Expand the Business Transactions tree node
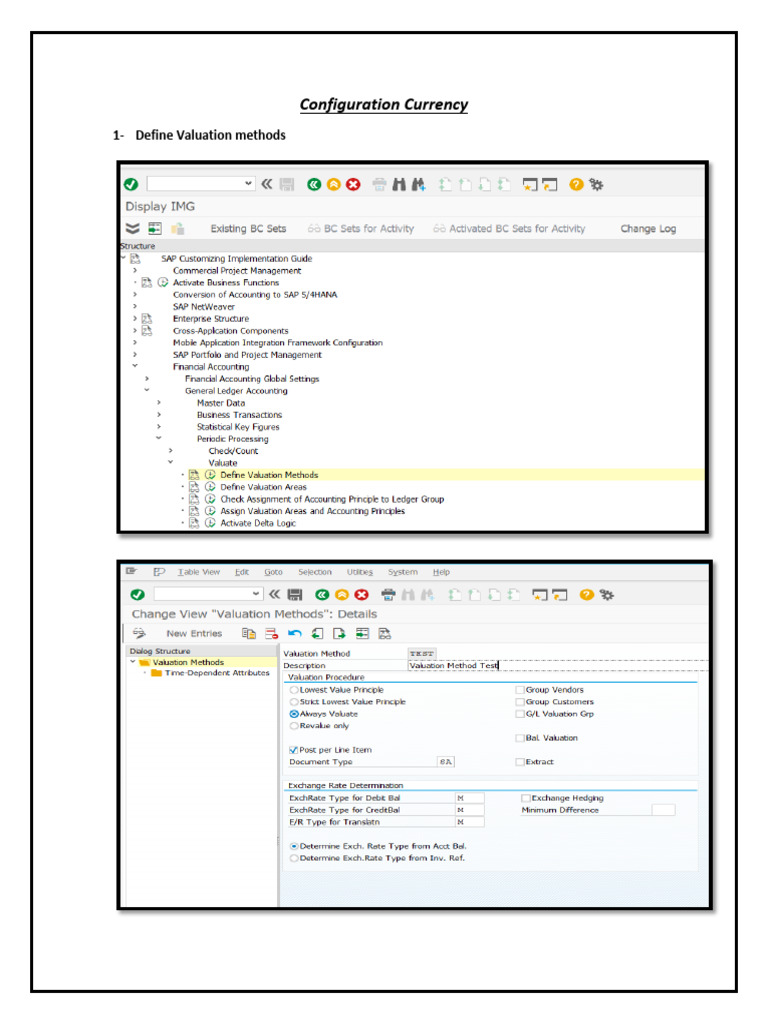Image resolution: width=768 pixels, height=1024 pixels. 159,415
